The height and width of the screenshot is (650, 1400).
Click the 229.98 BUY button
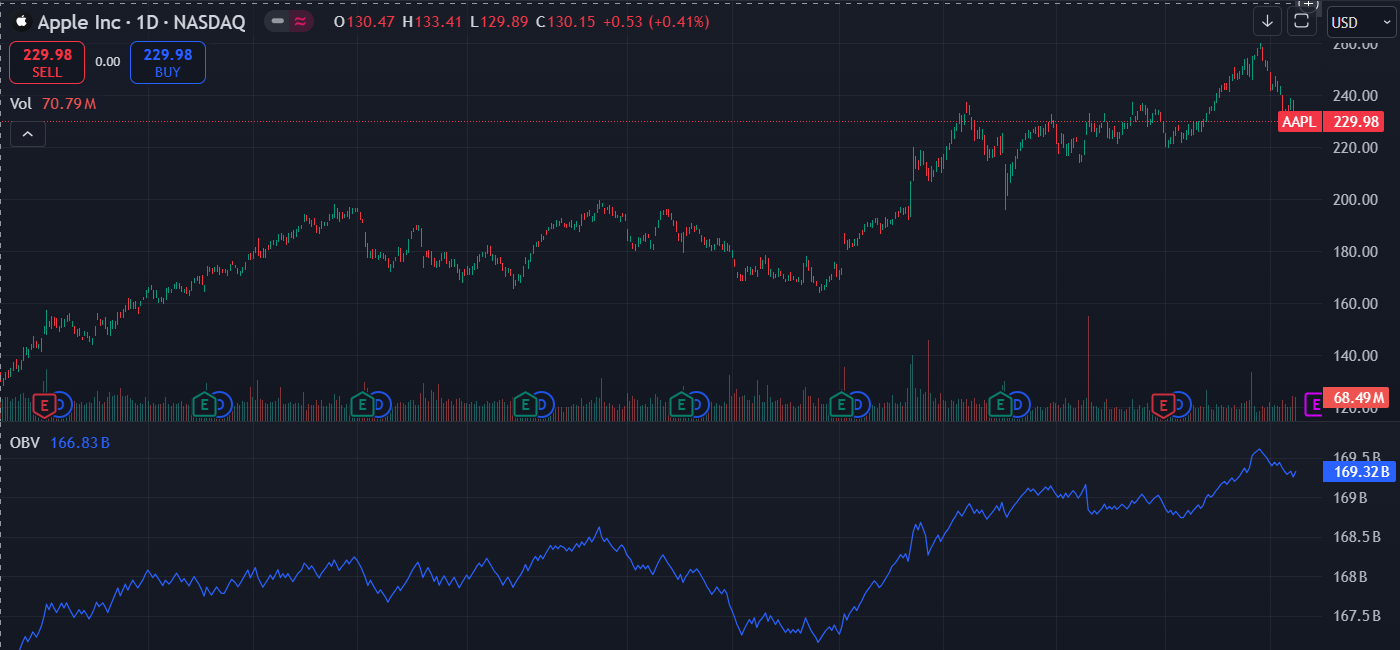tap(168, 63)
